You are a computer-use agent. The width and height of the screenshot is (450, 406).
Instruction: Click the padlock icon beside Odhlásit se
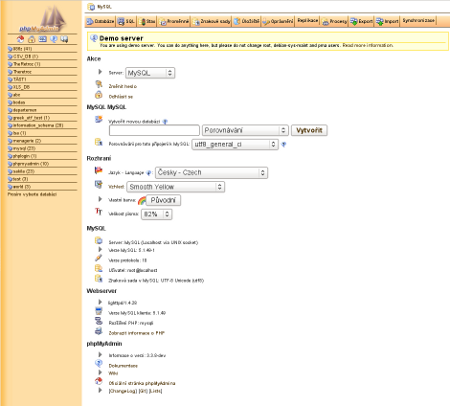[99, 95]
